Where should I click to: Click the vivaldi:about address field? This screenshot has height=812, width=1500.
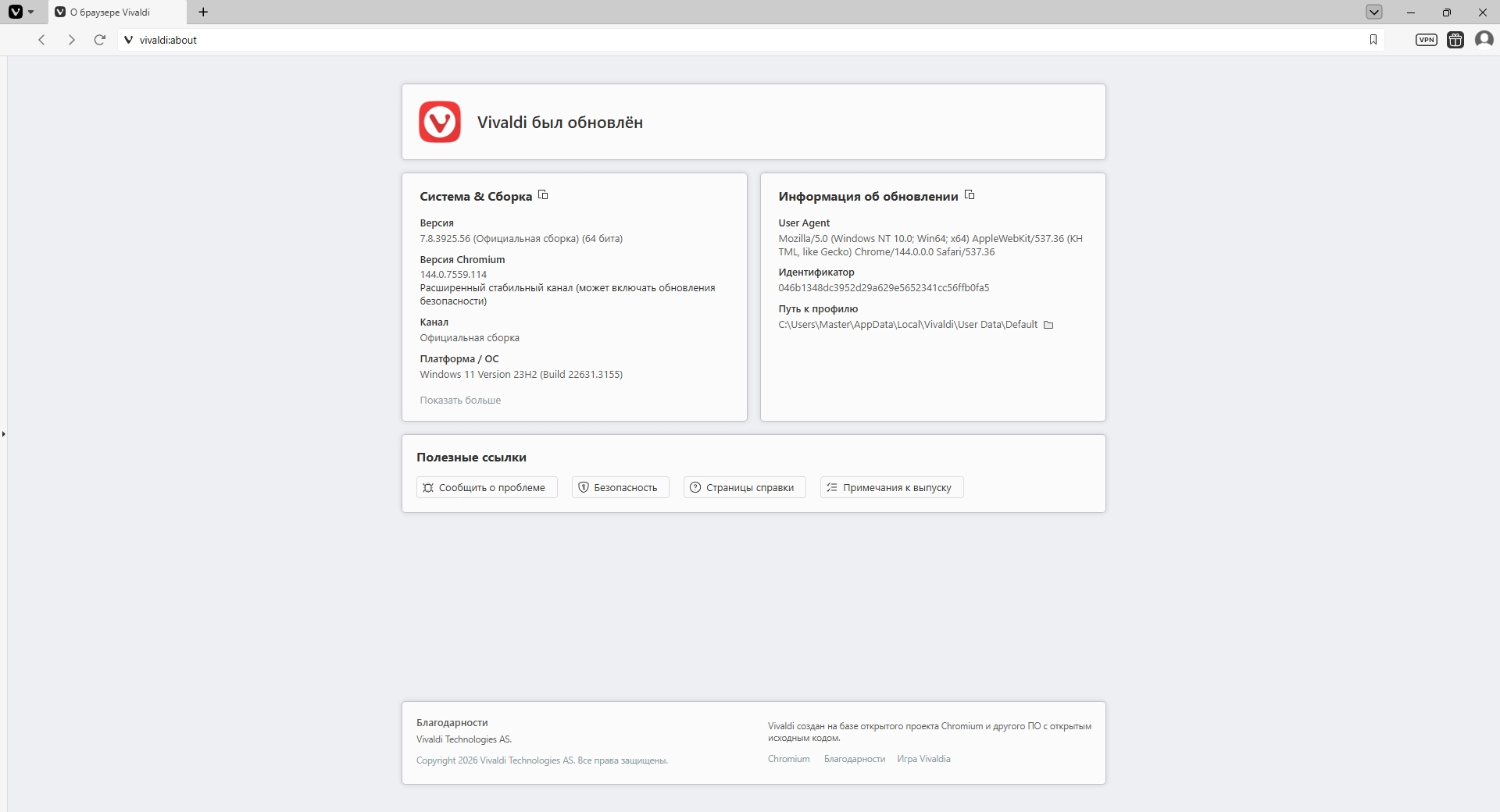(x=703, y=40)
